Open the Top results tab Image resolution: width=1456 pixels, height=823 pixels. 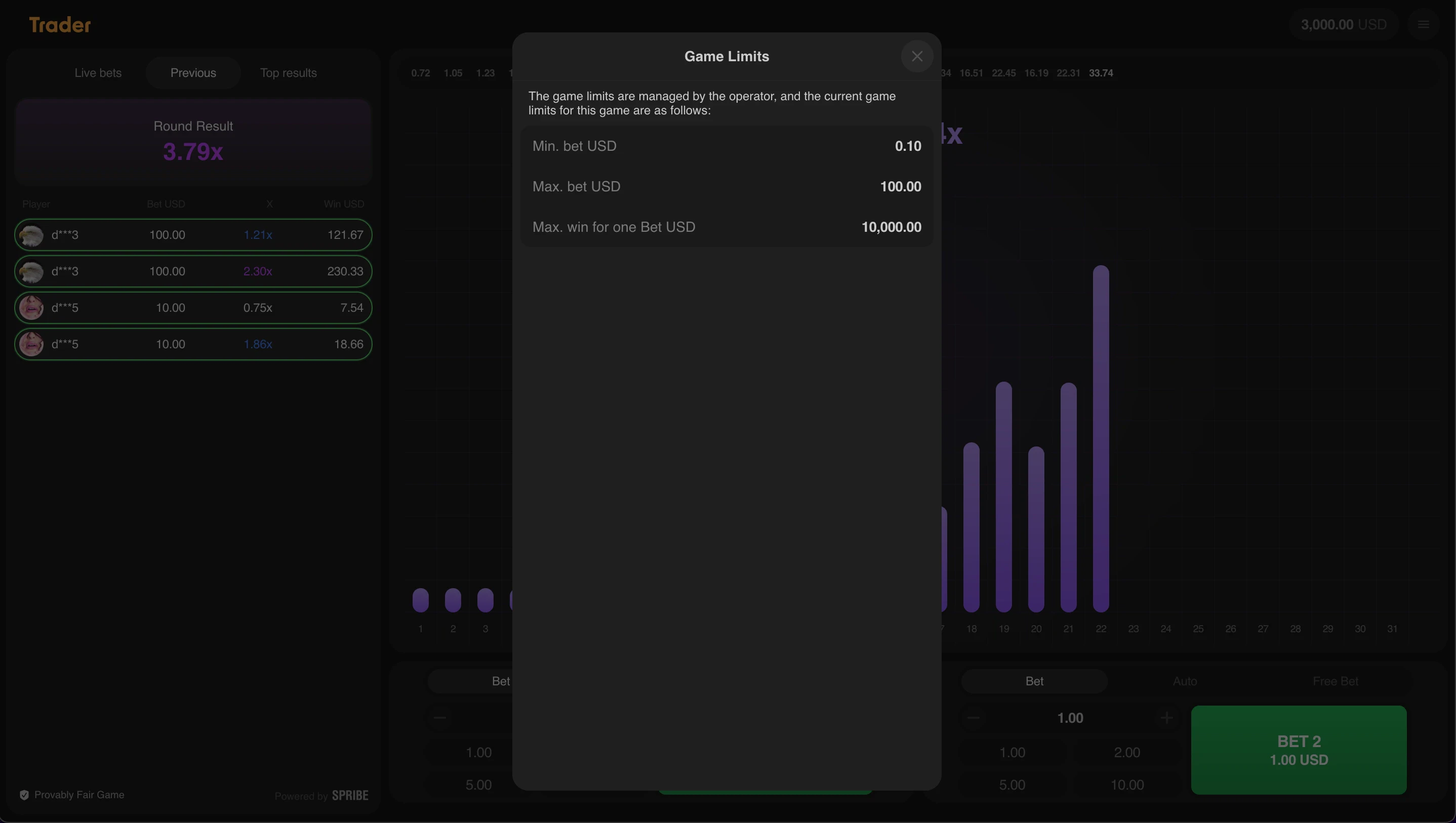288,73
